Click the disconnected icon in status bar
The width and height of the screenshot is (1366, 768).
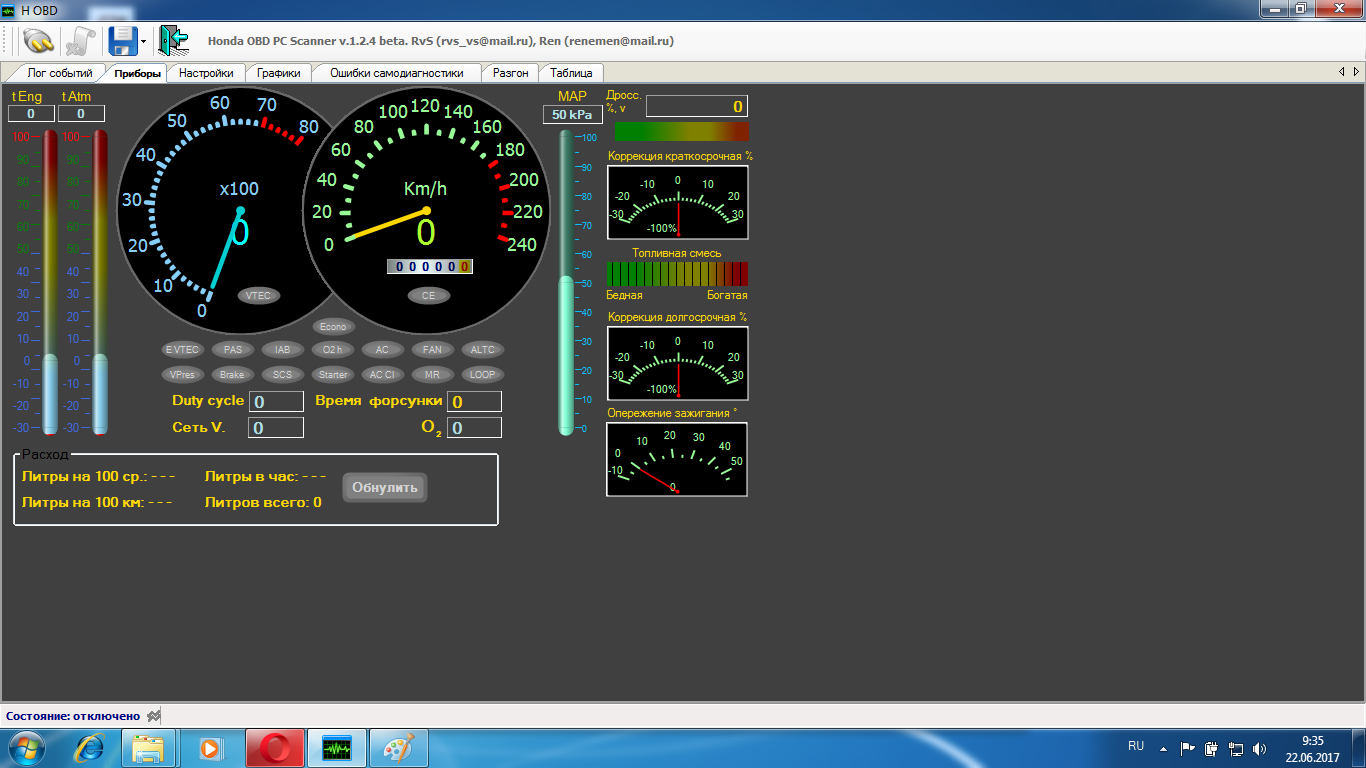[154, 716]
